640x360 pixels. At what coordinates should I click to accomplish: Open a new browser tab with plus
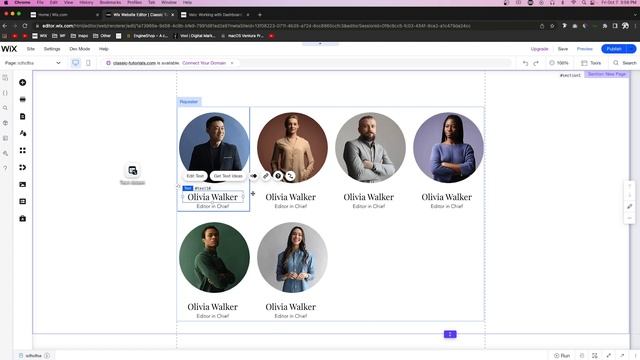(260, 15)
